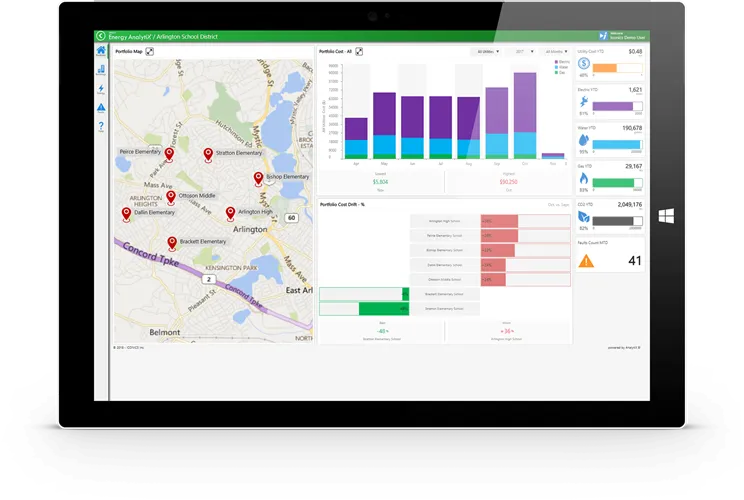Click the orange Utility Cost YTD progress bar
Viewport: 744px width, 500px height.
coord(617,68)
